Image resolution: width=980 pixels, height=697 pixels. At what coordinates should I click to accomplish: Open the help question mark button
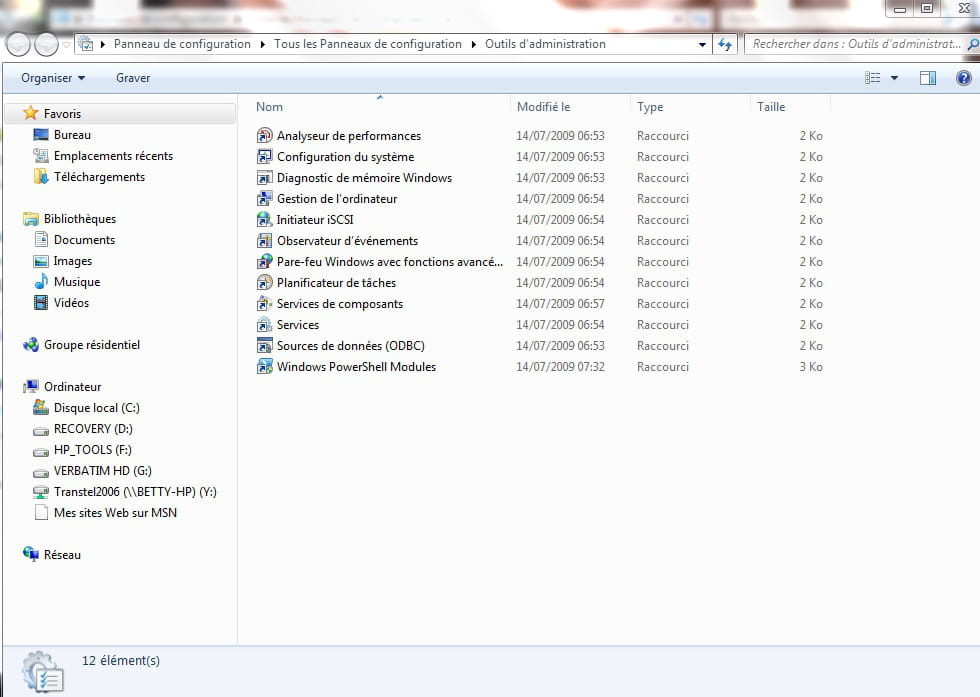point(963,78)
